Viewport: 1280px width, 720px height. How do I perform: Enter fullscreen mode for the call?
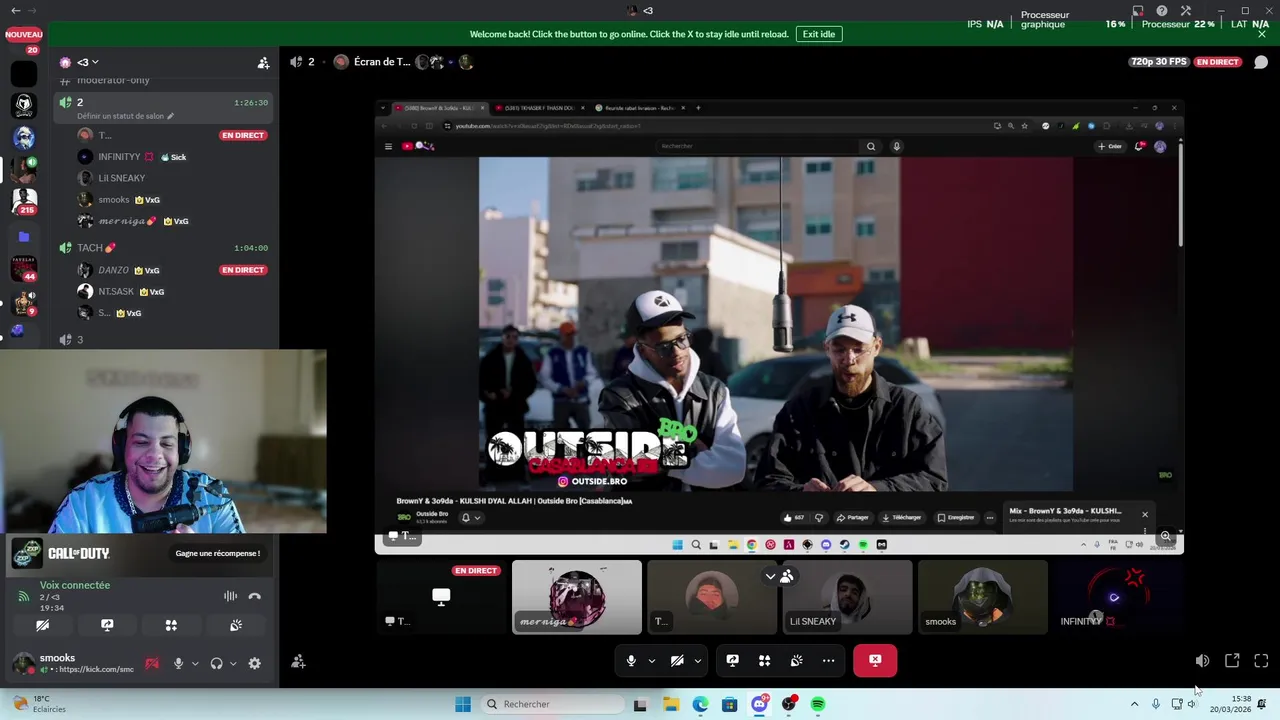pyautogui.click(x=1261, y=661)
